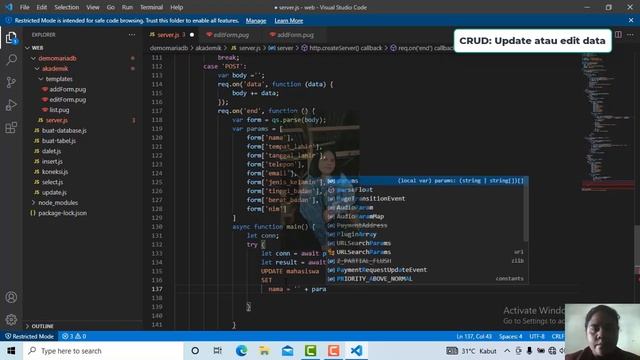Viewport: 640px width, 360px height.
Task: Collapse the demomariadb folder
Action: click(x=57, y=58)
